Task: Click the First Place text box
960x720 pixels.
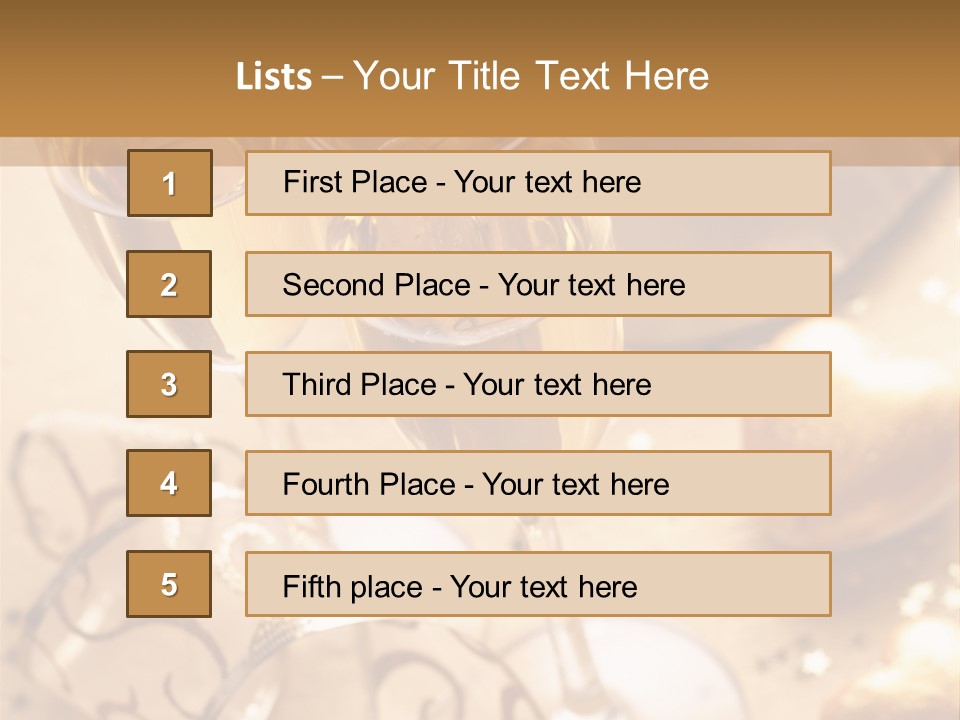Action: pos(538,183)
